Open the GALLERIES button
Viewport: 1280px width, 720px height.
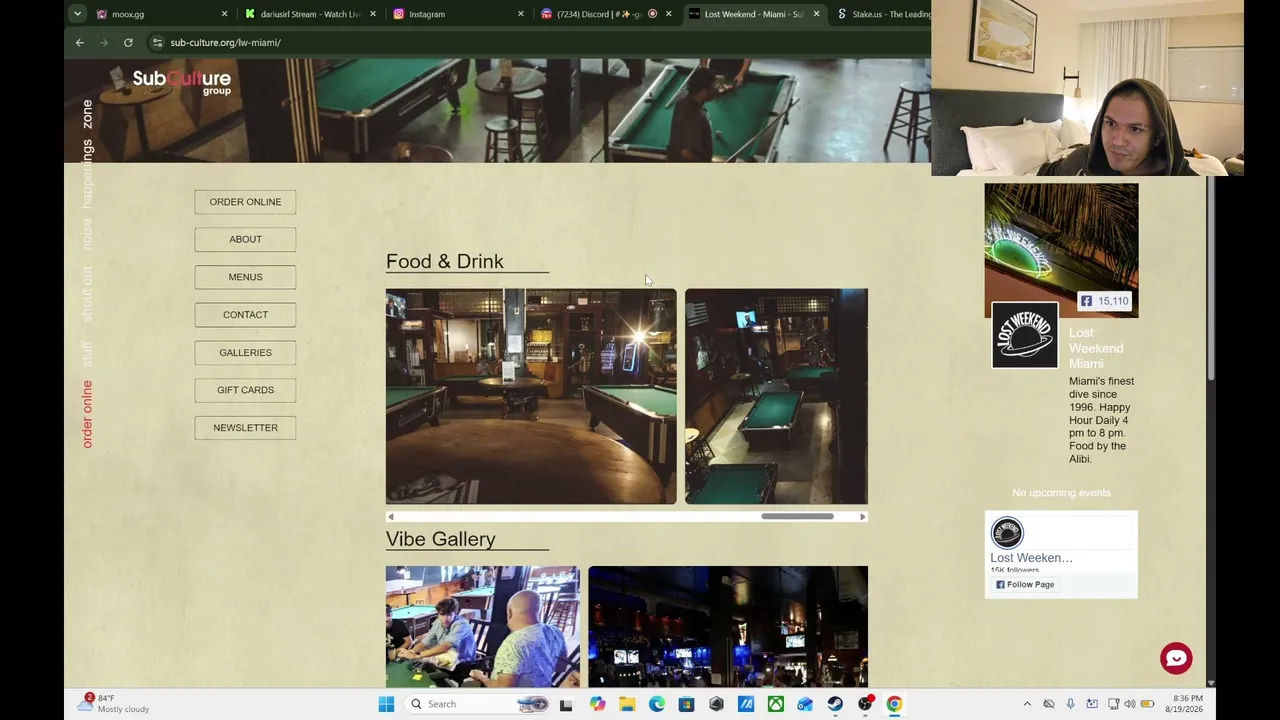pyautogui.click(x=245, y=352)
